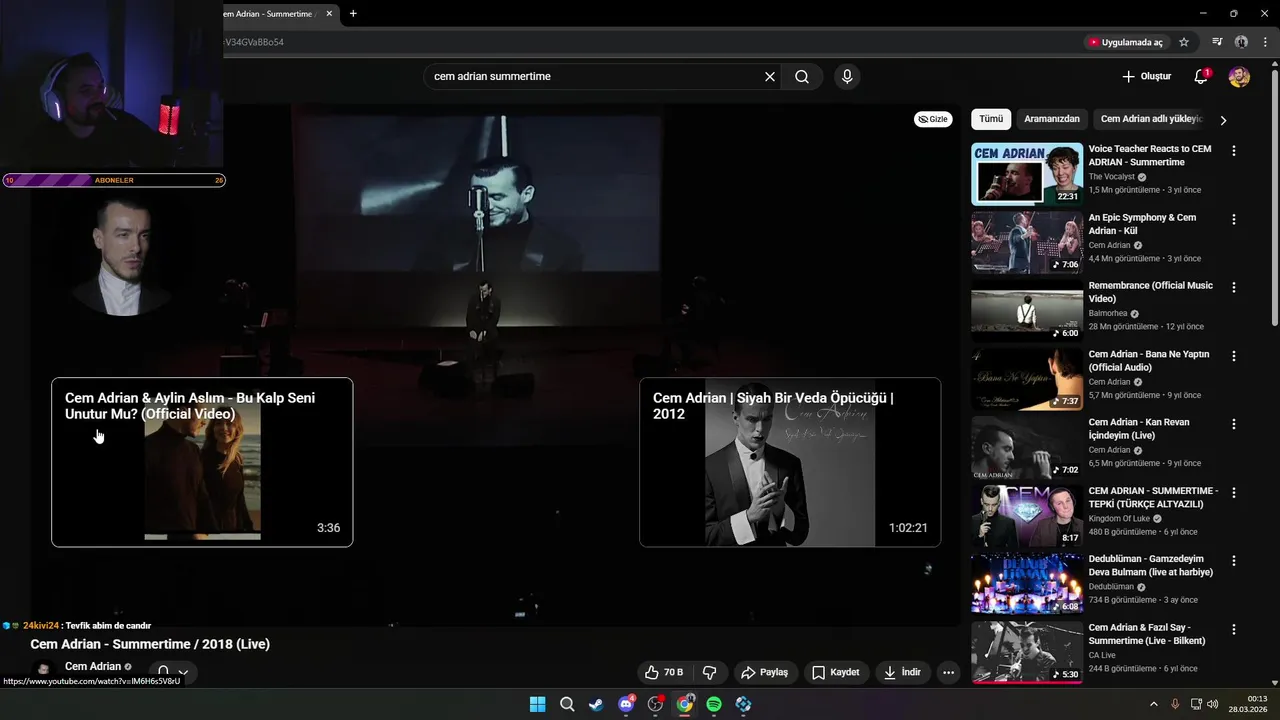
Task: Open Spotify from the taskbar
Action: pyautogui.click(x=714, y=704)
